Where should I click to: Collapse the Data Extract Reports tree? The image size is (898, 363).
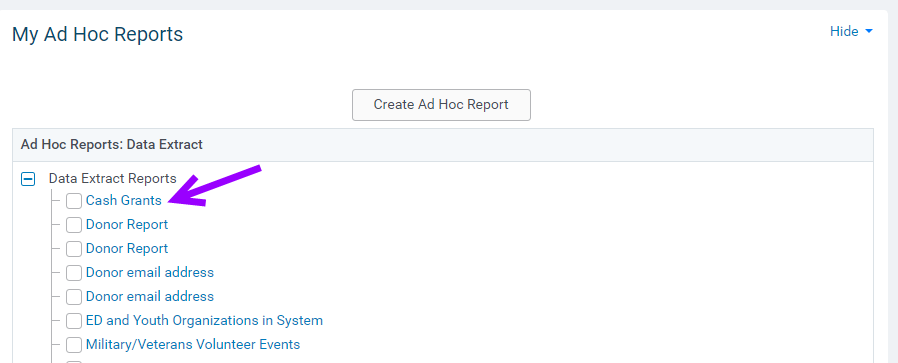click(x=28, y=179)
